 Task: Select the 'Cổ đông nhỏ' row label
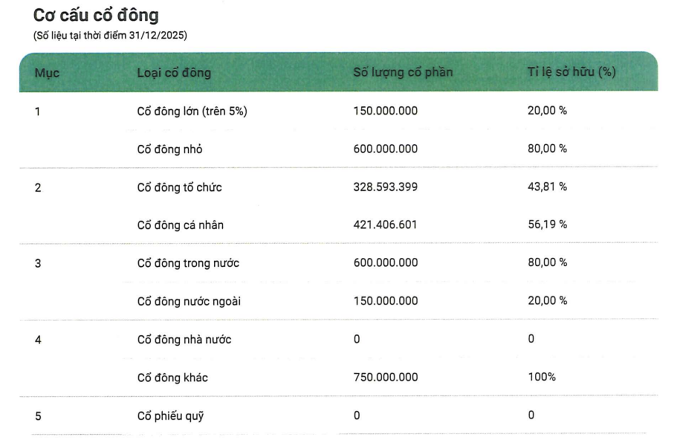point(170,149)
